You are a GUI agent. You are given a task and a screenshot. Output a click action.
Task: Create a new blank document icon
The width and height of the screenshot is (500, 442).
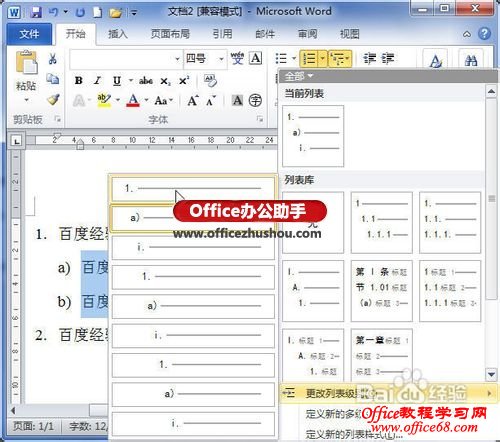pos(97,12)
